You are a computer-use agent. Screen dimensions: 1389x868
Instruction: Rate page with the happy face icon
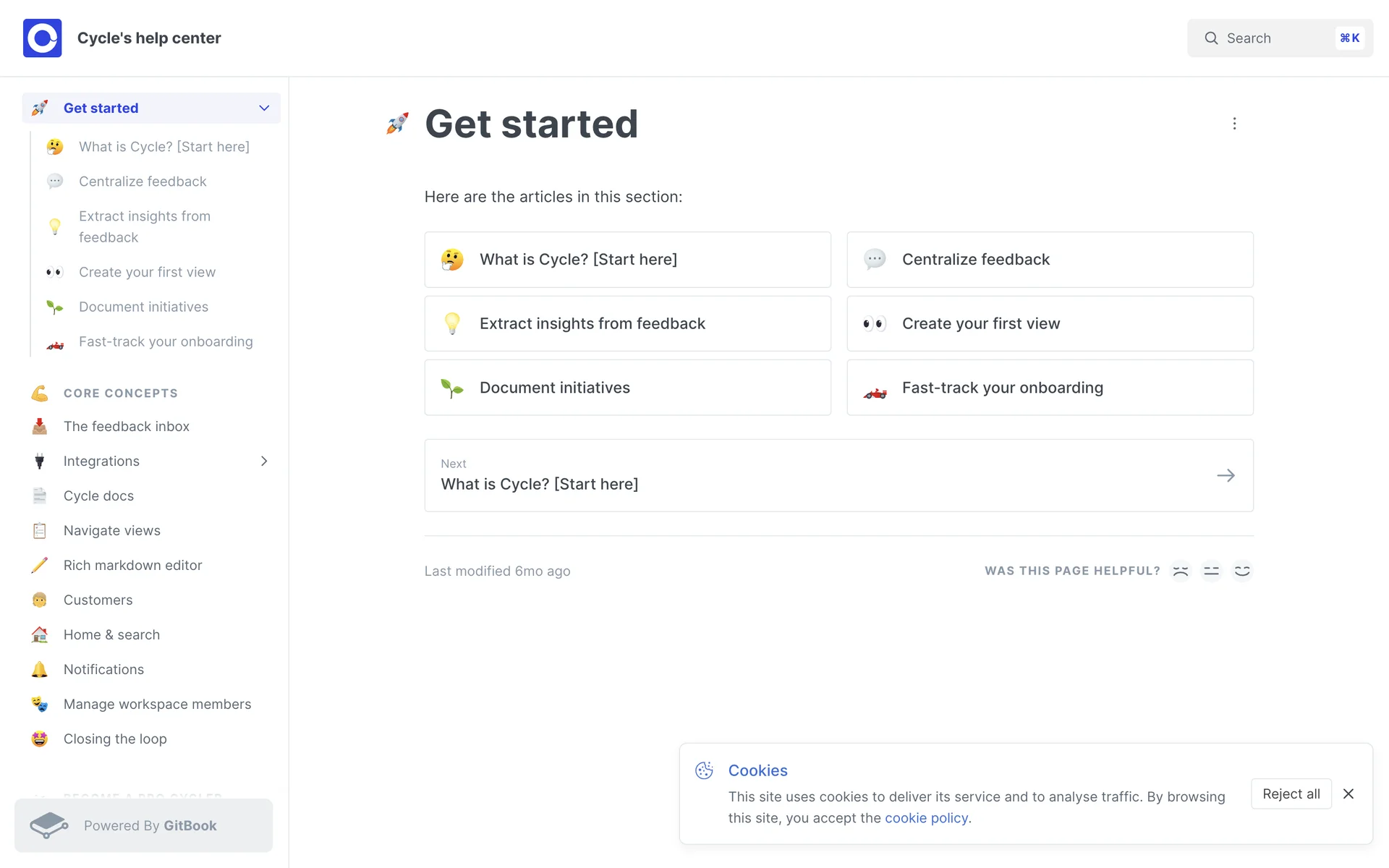[x=1242, y=571]
